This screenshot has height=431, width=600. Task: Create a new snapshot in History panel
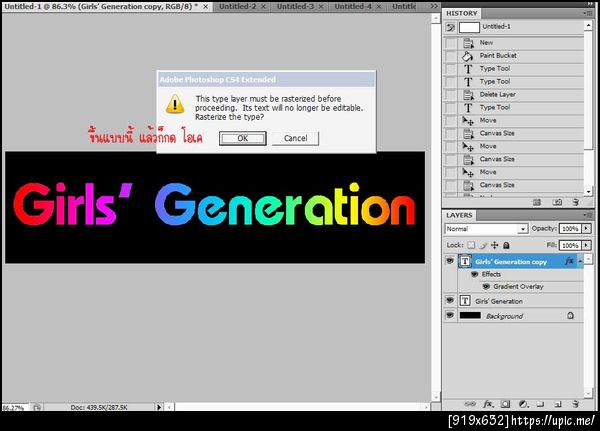coord(557,202)
